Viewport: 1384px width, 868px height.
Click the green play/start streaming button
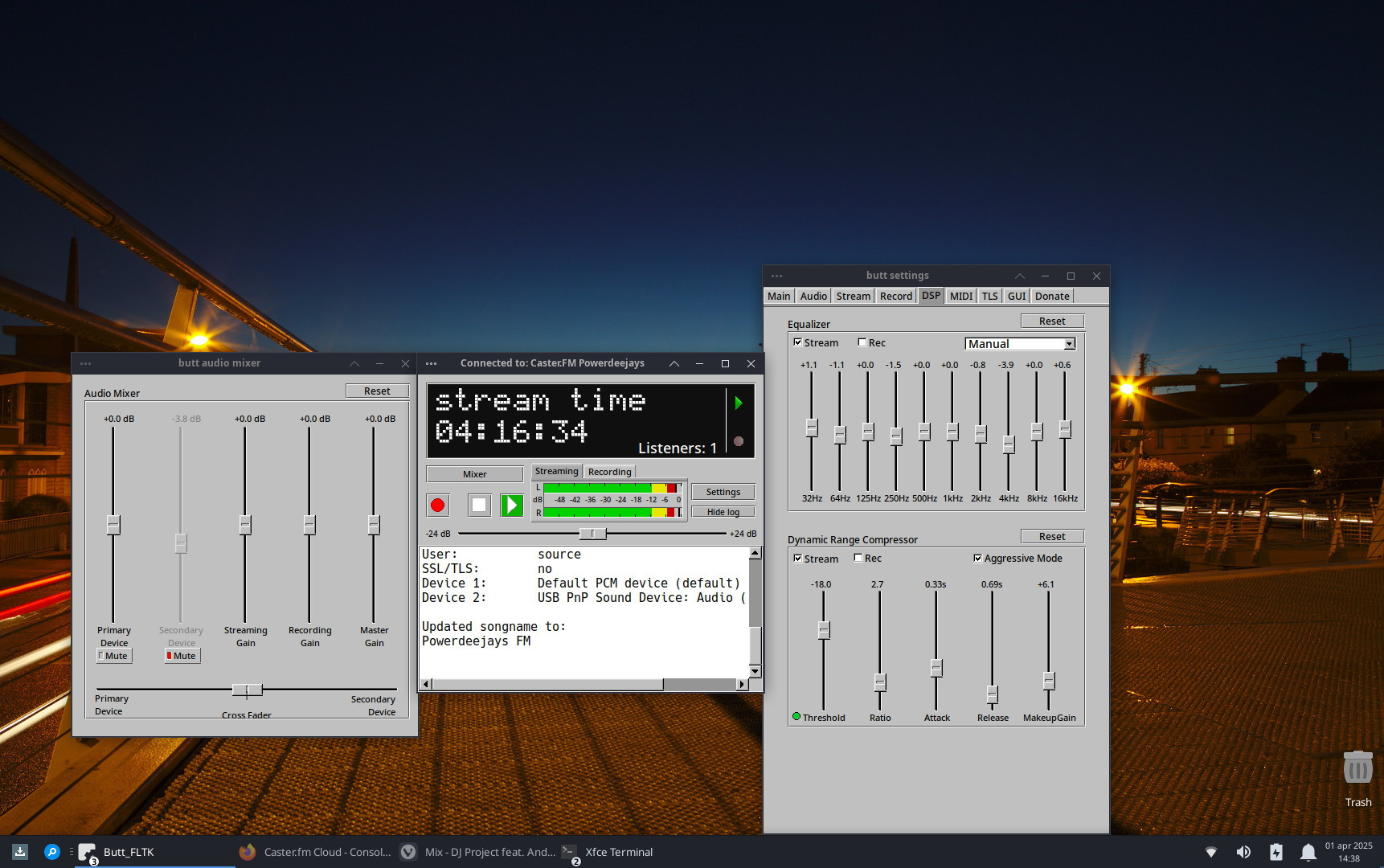511,505
